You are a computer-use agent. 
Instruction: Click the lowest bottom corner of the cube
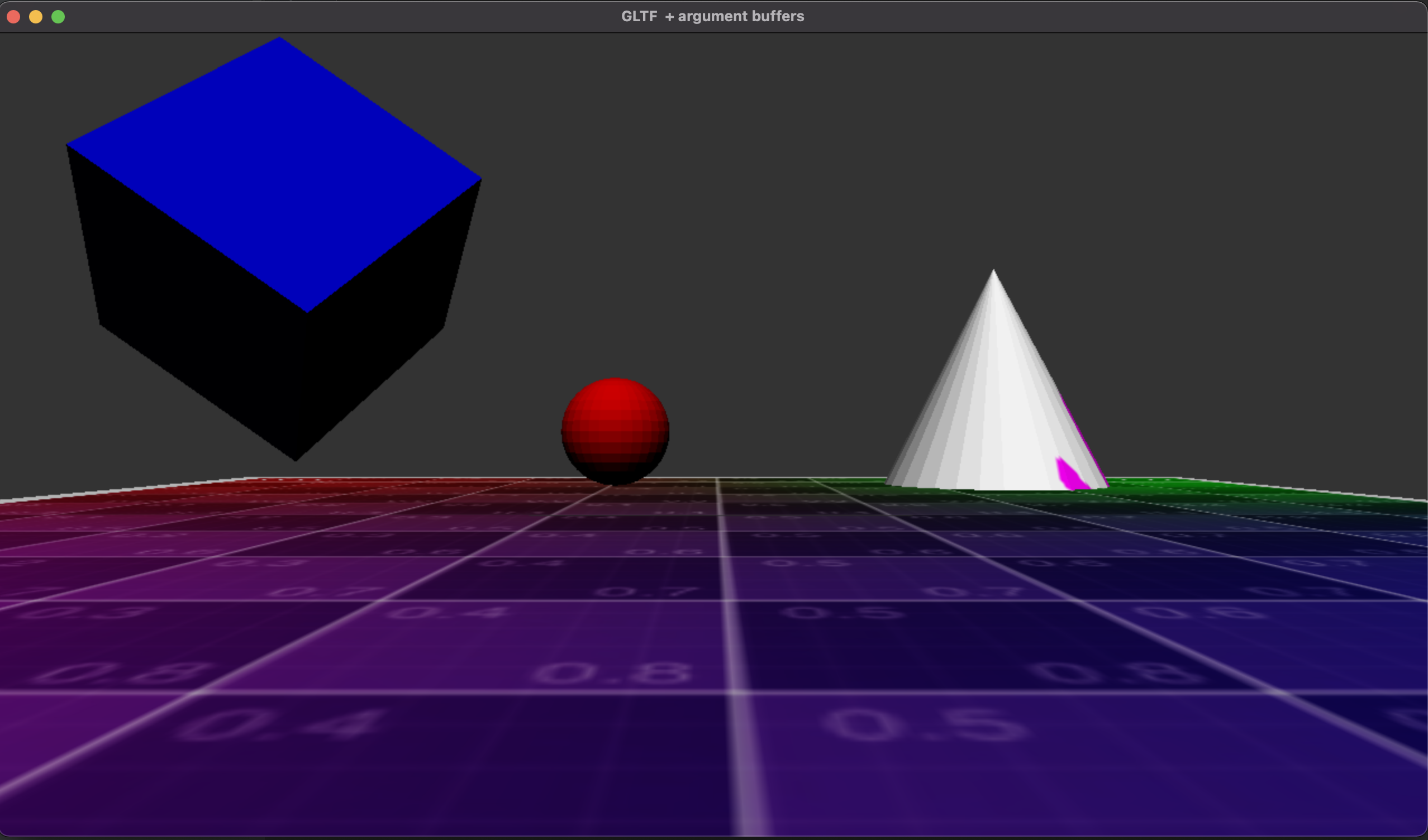pos(295,459)
